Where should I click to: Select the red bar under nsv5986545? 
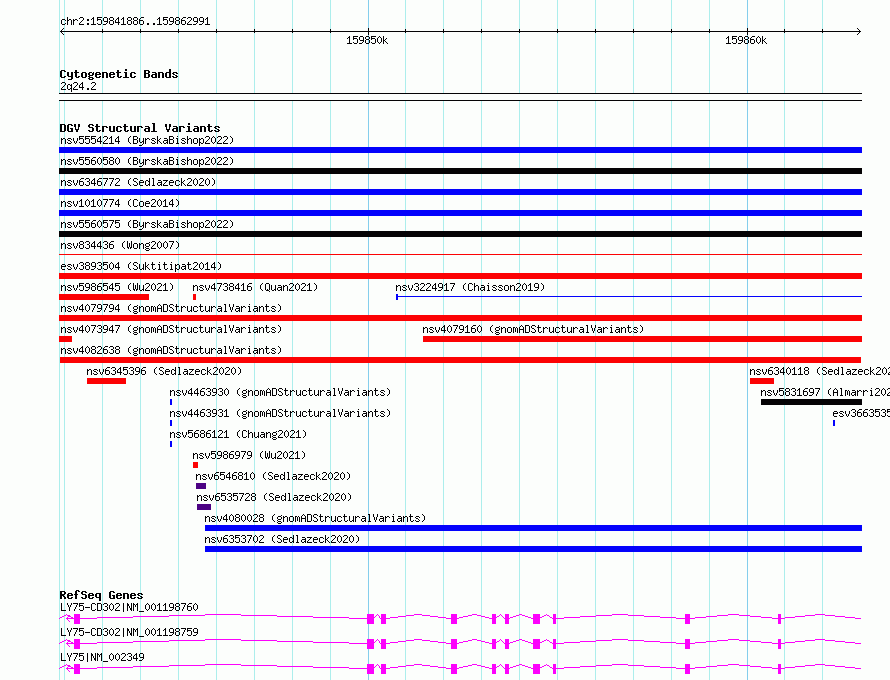[x=104, y=297]
